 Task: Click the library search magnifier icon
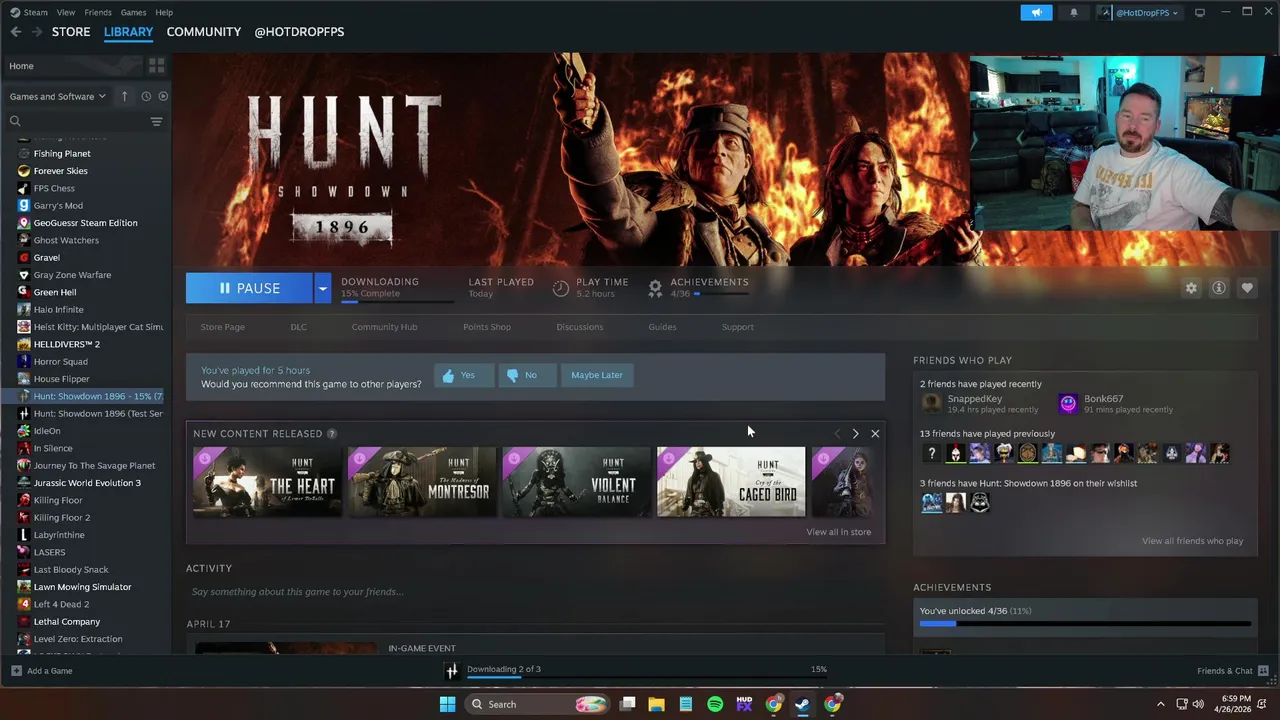pyautogui.click(x=15, y=121)
